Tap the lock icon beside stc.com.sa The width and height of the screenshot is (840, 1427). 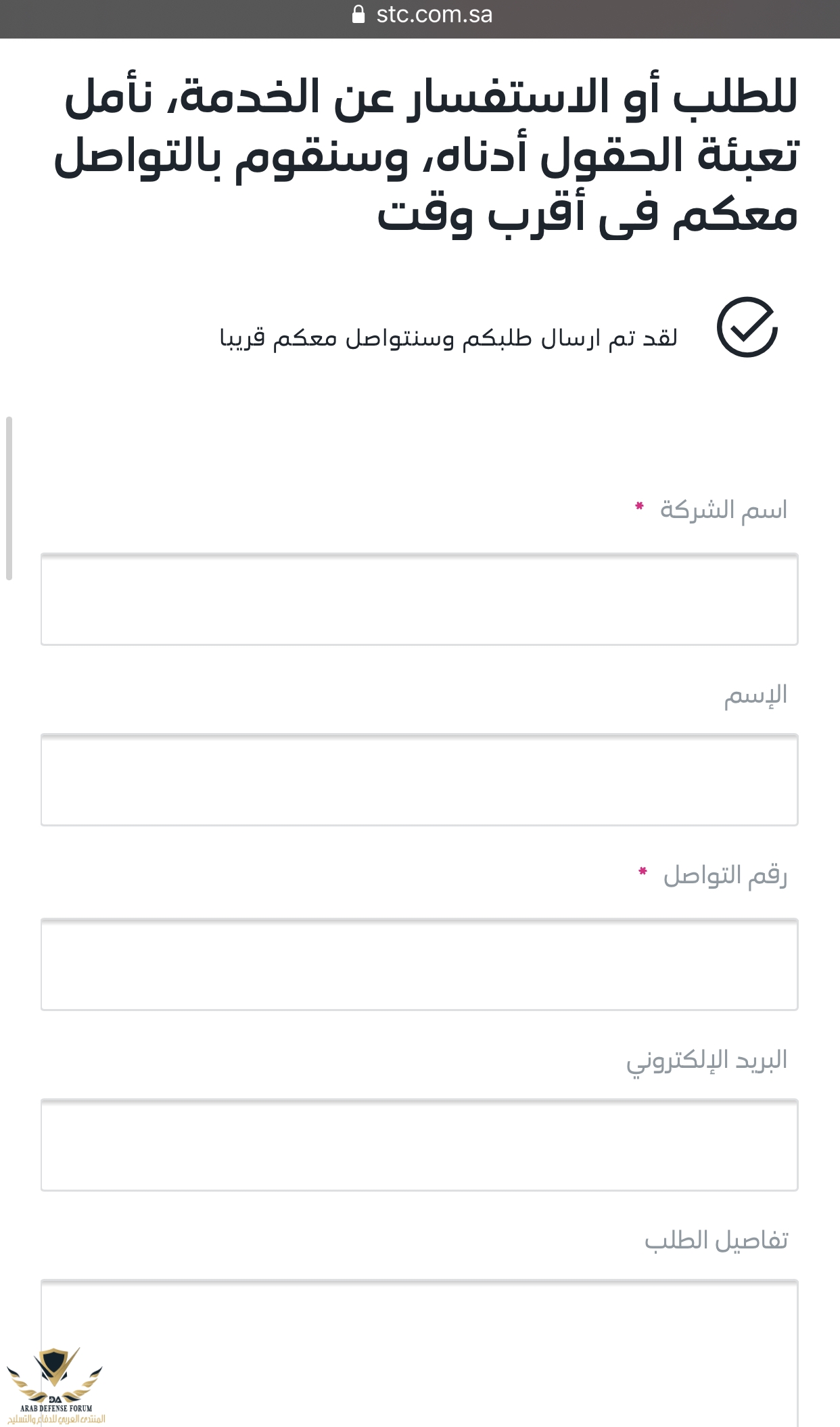pos(358,14)
